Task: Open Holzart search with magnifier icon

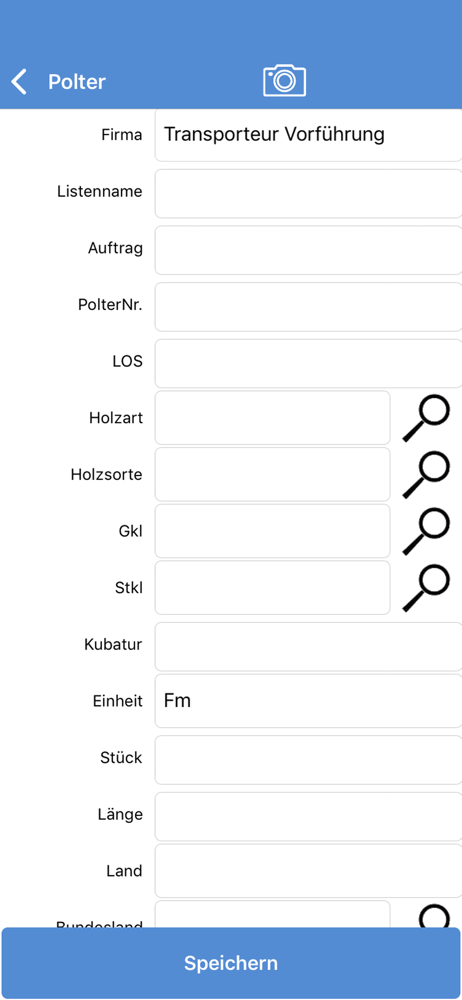Action: click(x=426, y=418)
